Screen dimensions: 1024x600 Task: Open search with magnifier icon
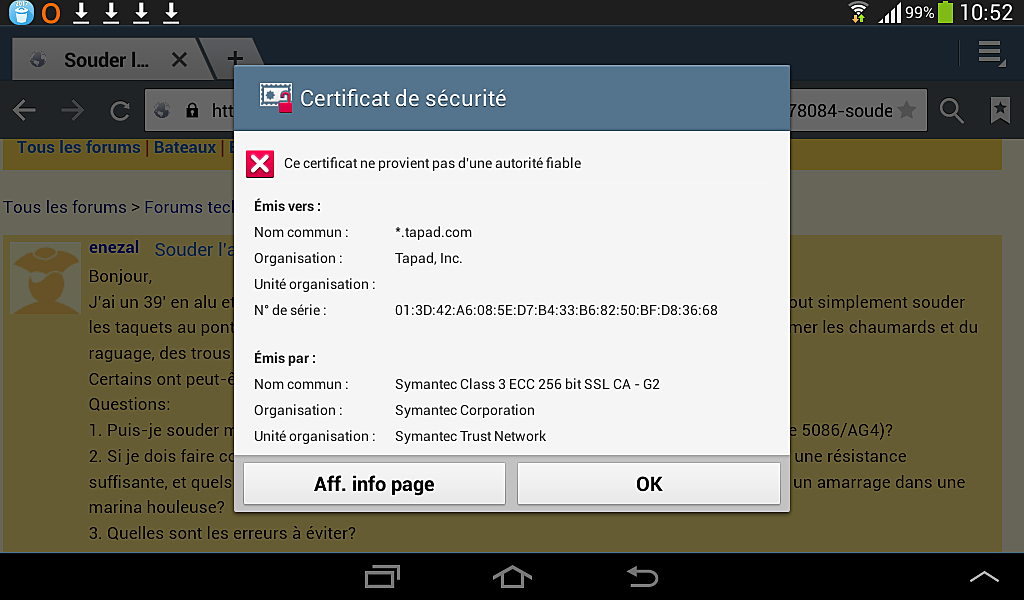click(x=952, y=110)
